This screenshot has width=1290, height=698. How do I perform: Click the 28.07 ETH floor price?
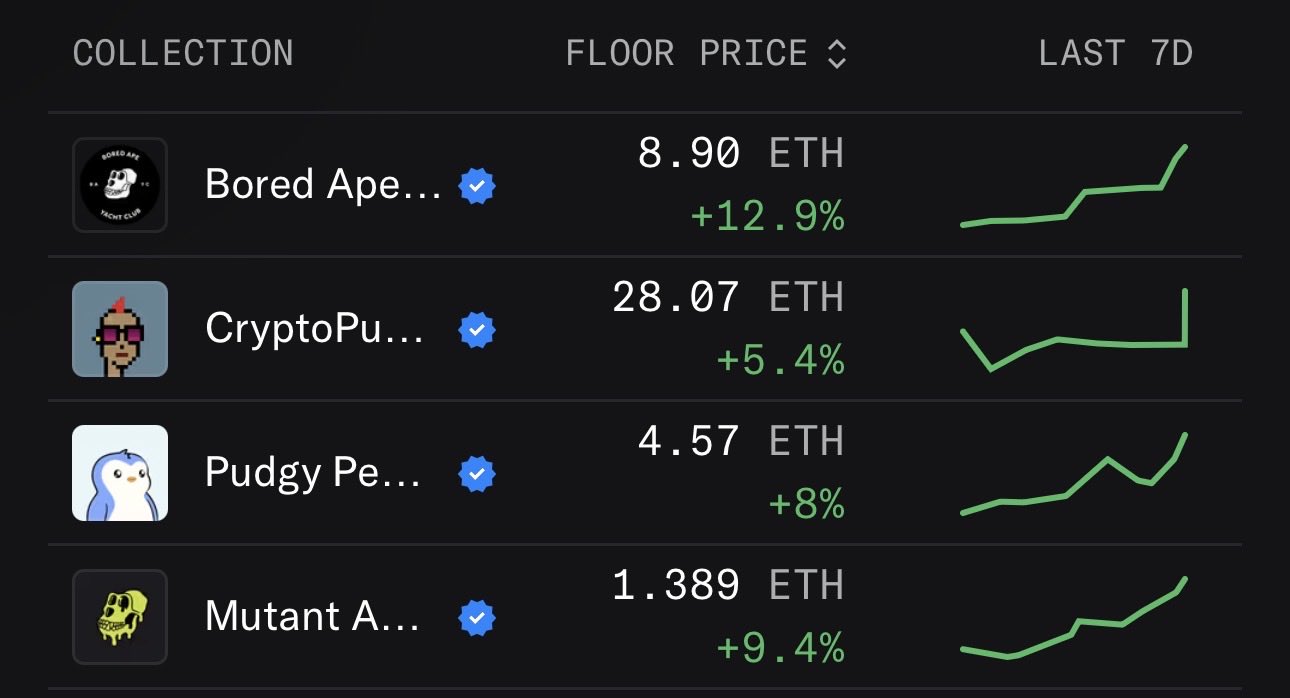(728, 298)
